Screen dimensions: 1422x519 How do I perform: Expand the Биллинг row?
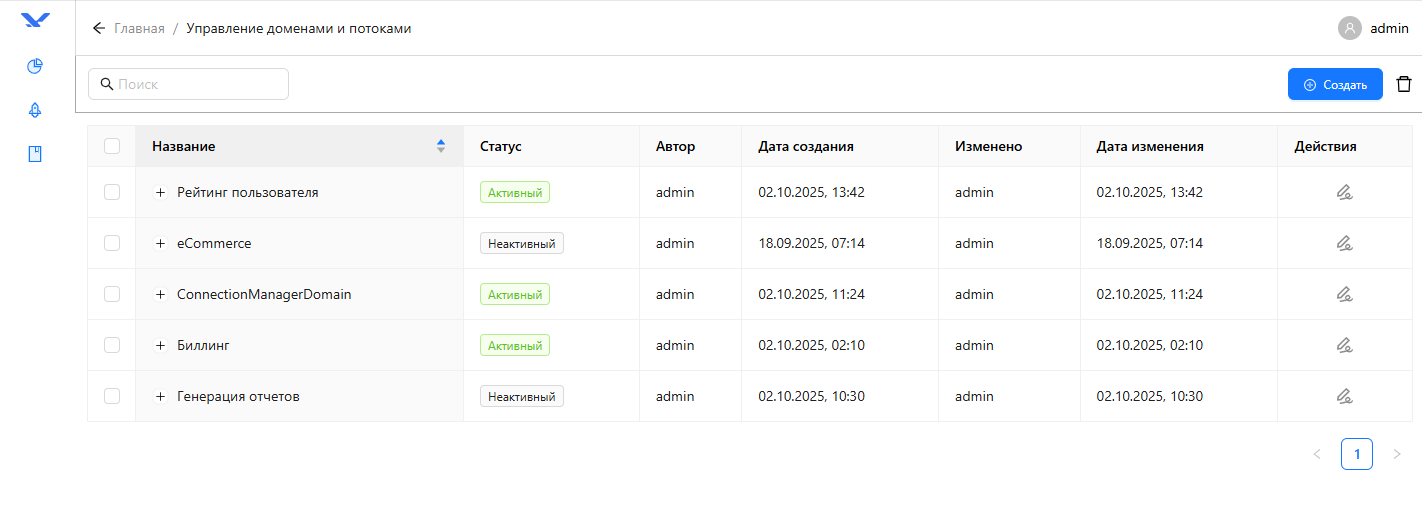point(160,345)
